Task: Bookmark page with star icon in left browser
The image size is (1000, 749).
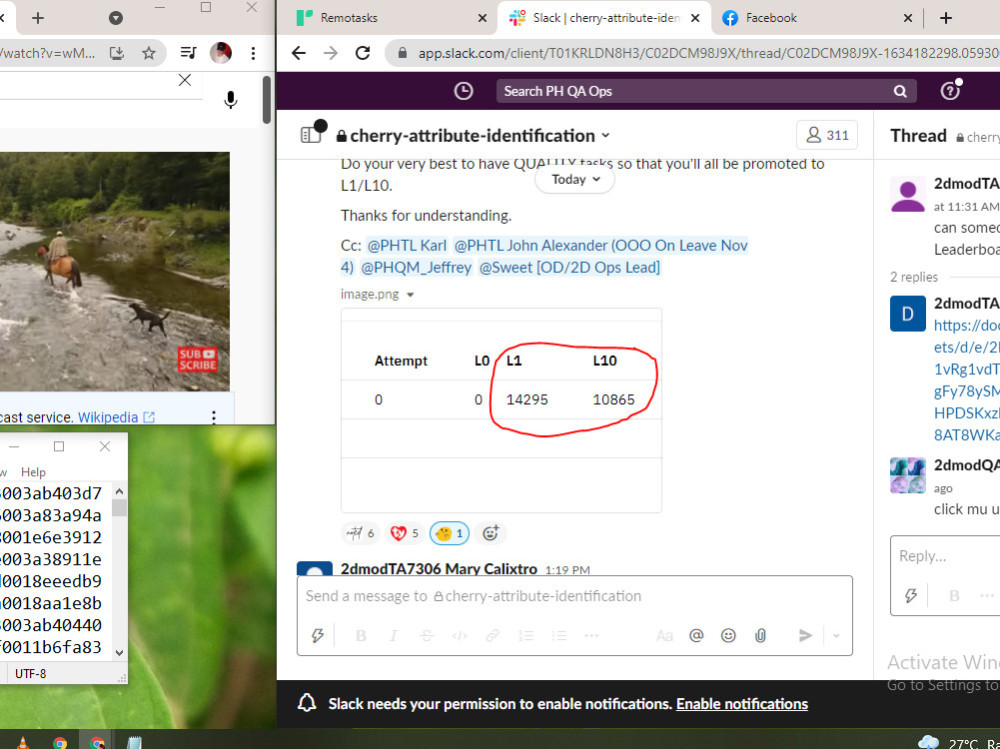Action: [x=149, y=53]
